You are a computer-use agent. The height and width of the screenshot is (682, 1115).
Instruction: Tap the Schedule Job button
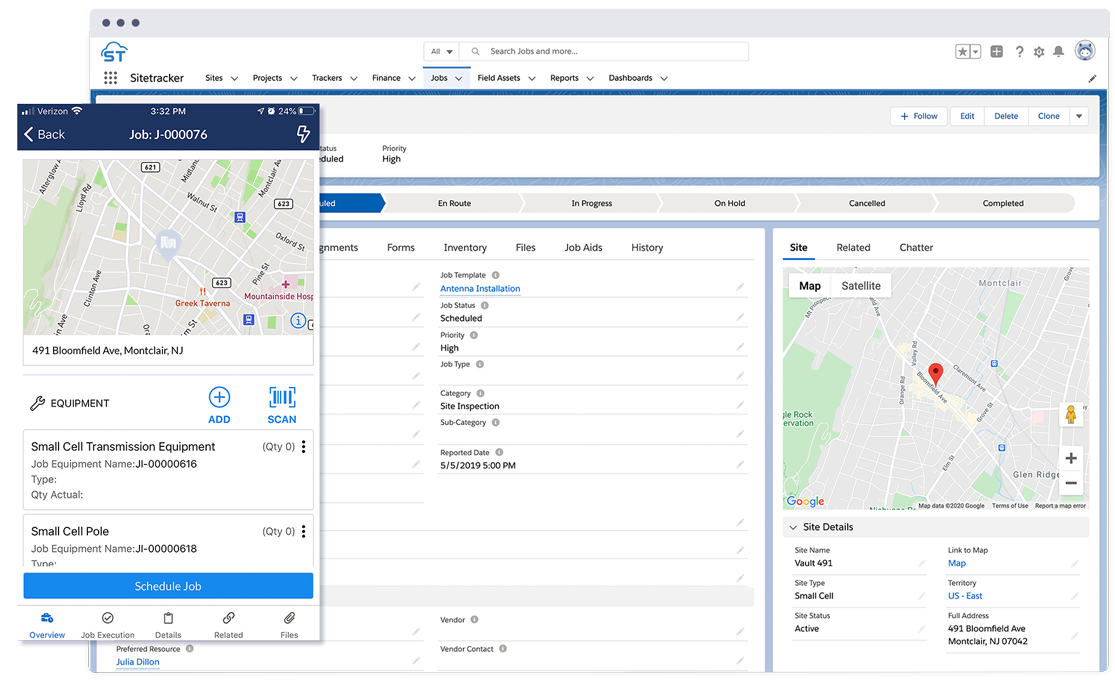(x=168, y=586)
